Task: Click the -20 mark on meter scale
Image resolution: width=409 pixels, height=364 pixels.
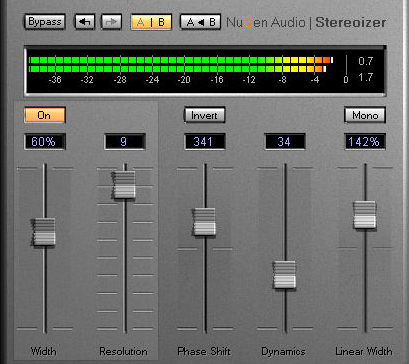Action: coord(184,80)
